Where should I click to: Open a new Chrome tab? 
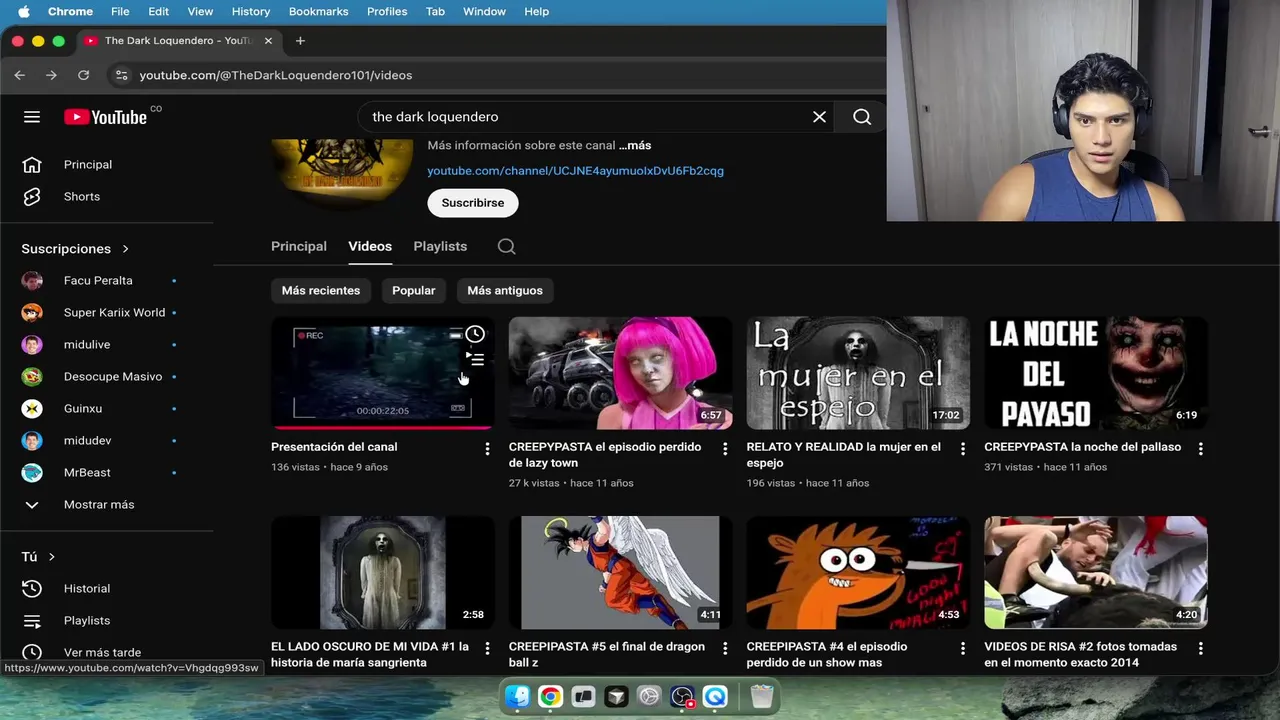click(300, 41)
